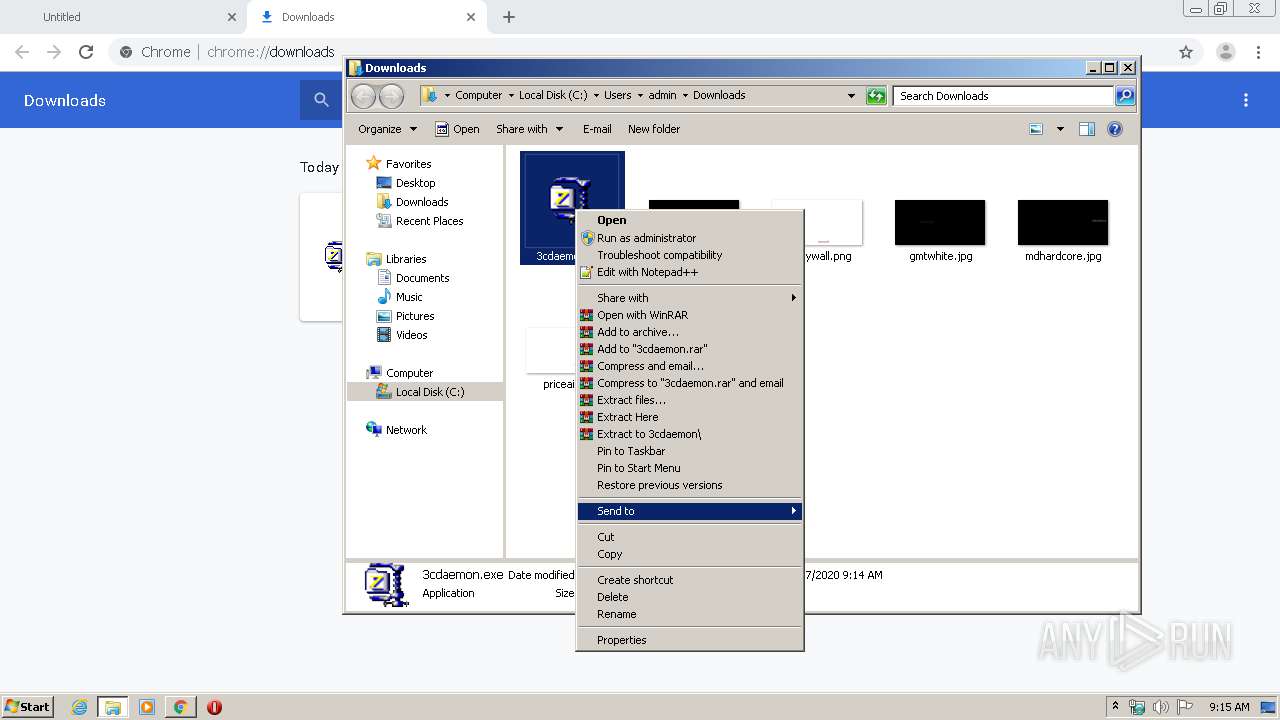The height and width of the screenshot is (720, 1280).
Task: Click the Notepad++ icon in context menu
Action: 587,272
